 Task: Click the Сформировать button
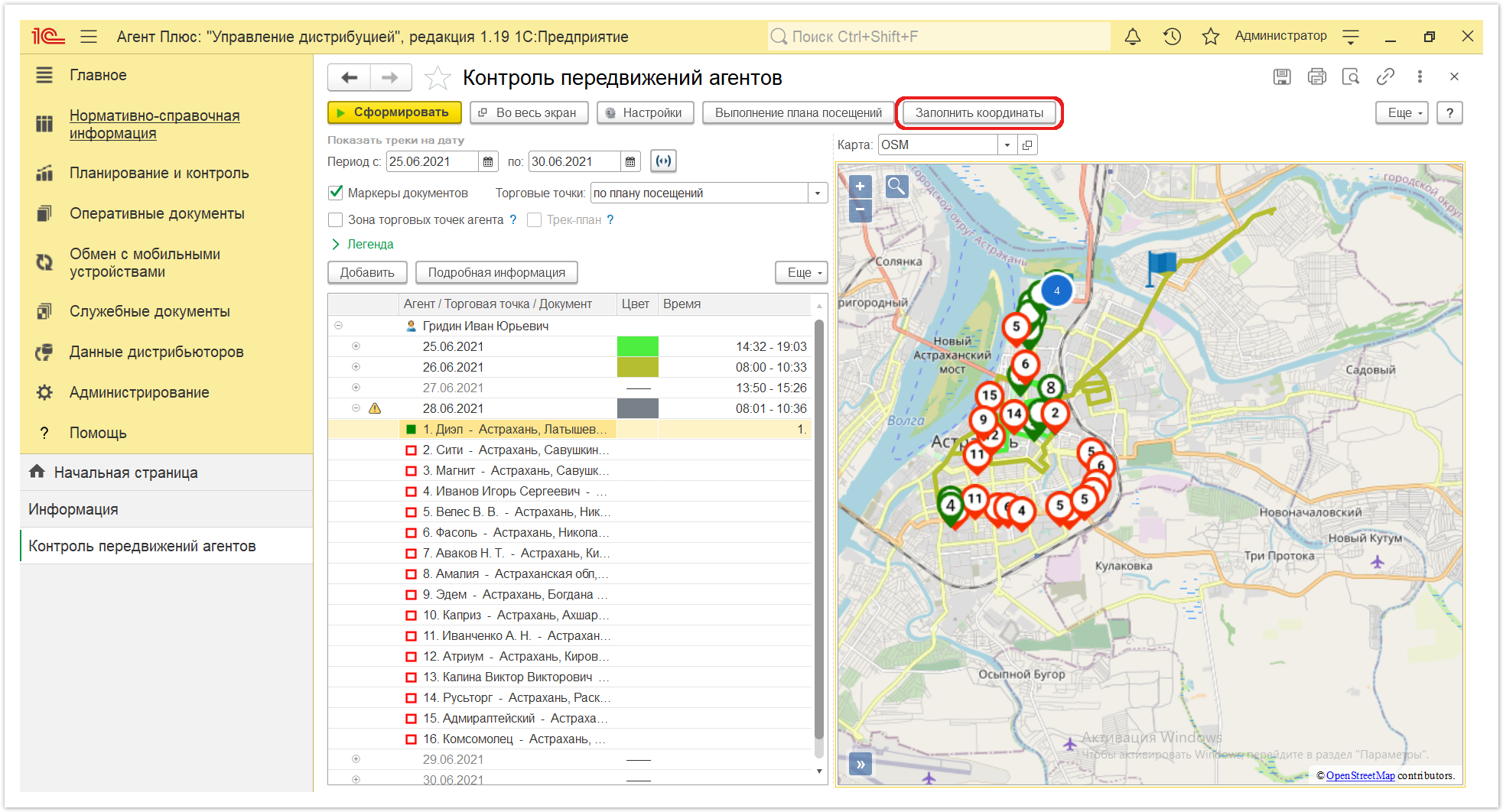point(395,112)
